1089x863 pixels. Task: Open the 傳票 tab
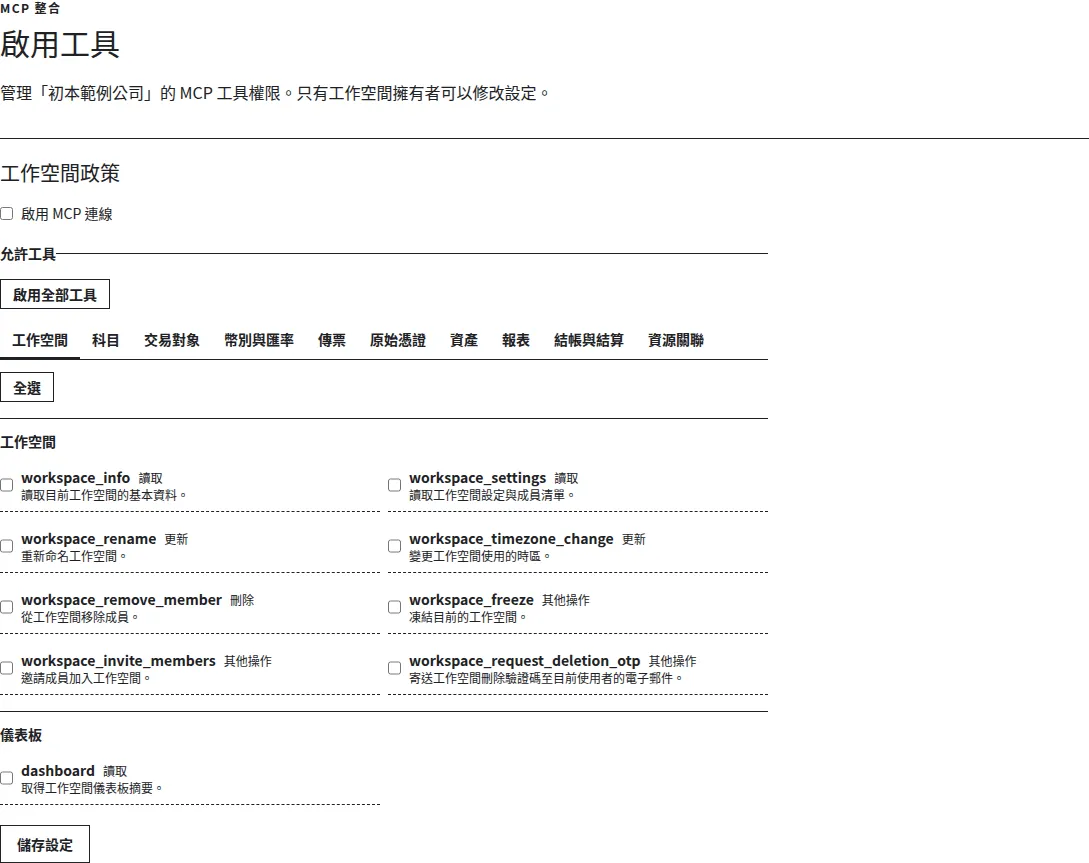tap(331, 340)
